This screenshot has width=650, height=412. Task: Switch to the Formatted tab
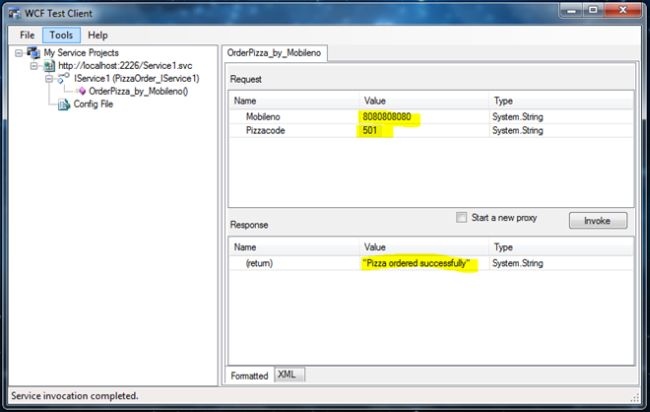[x=250, y=376]
